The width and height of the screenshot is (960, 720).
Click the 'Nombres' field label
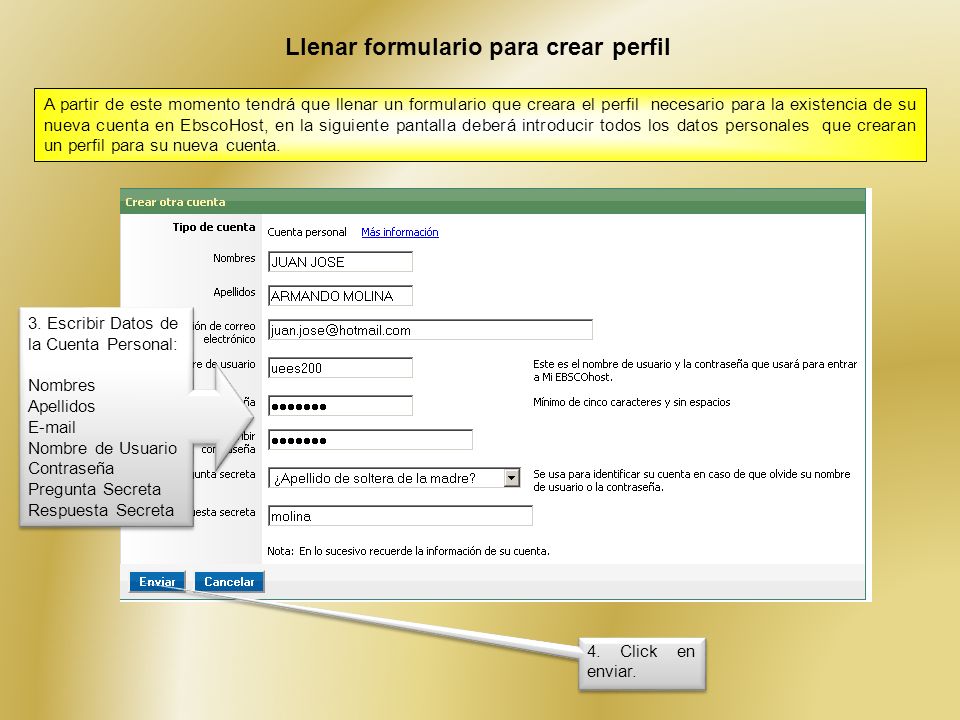234,258
